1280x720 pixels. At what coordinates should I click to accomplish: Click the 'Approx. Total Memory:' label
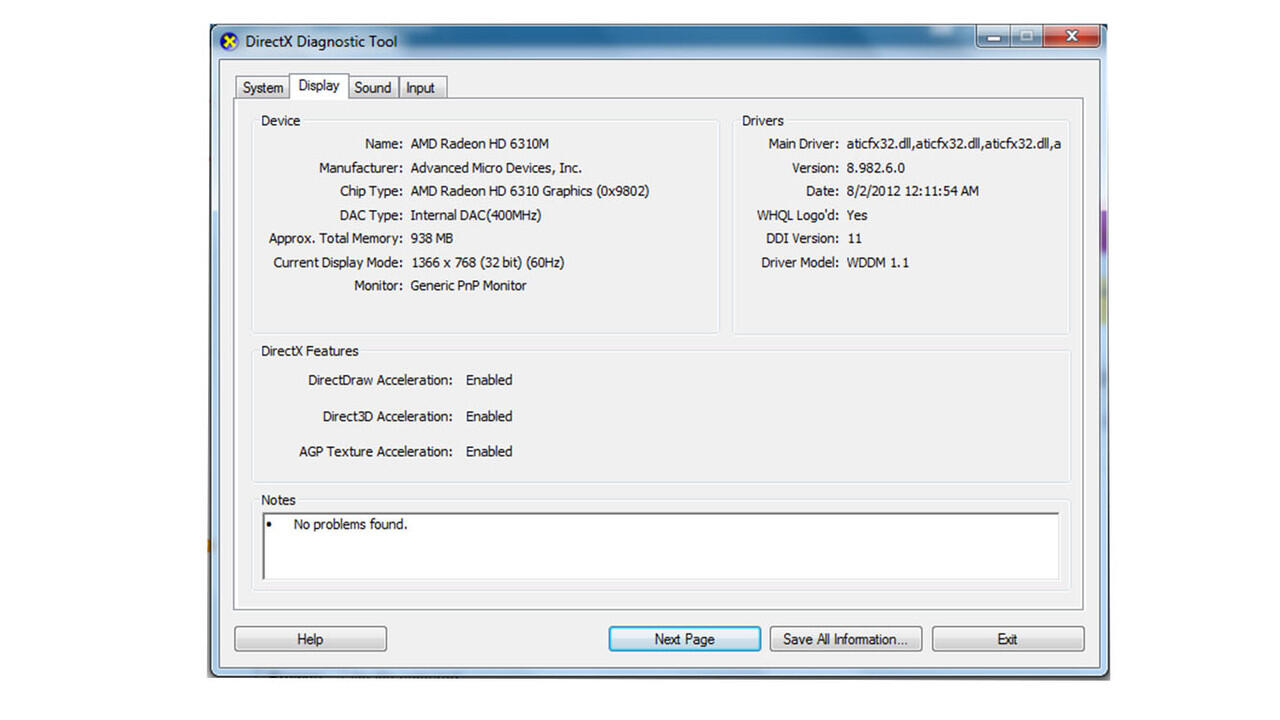(336, 238)
